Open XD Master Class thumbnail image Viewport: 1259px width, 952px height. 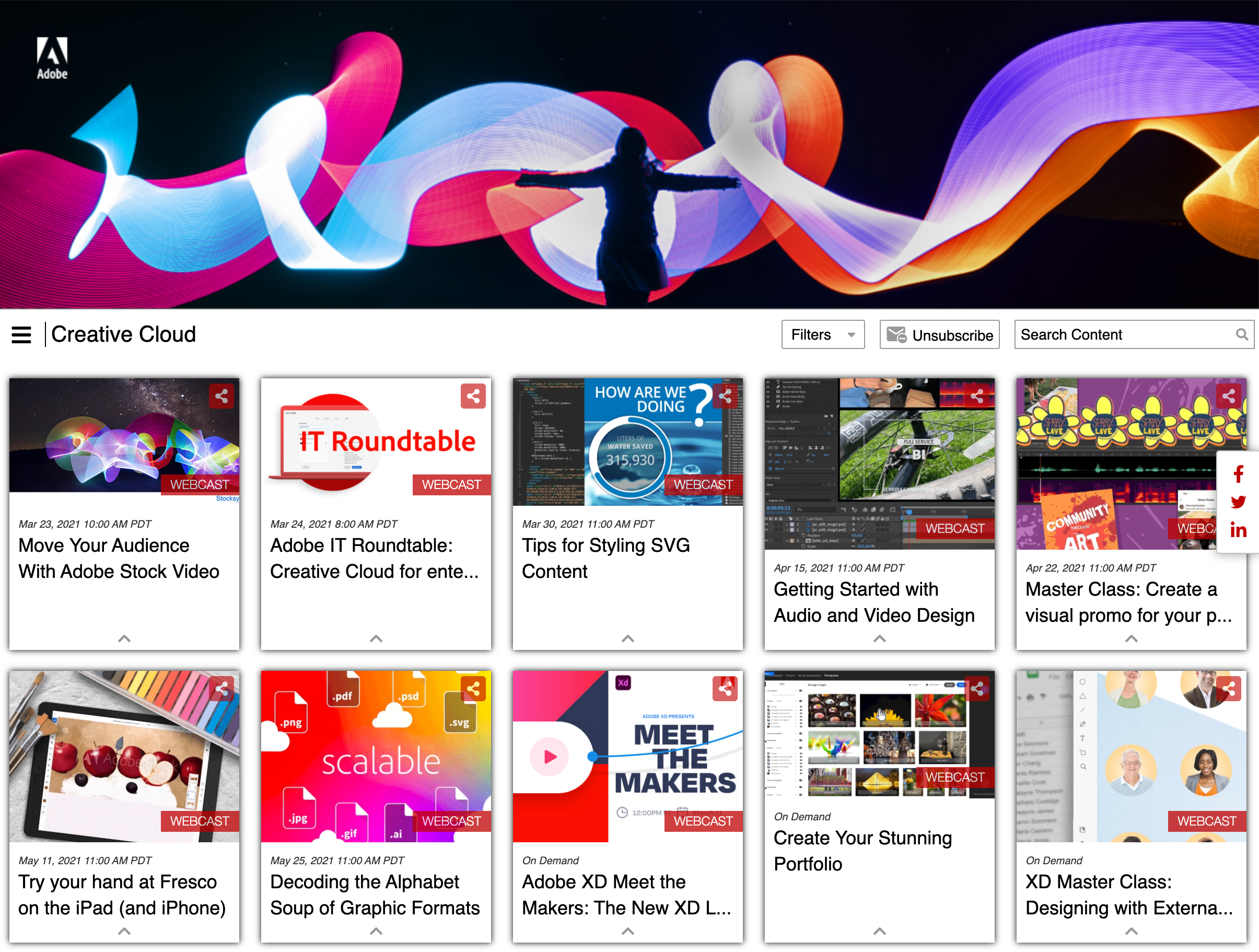pyautogui.click(x=1130, y=757)
